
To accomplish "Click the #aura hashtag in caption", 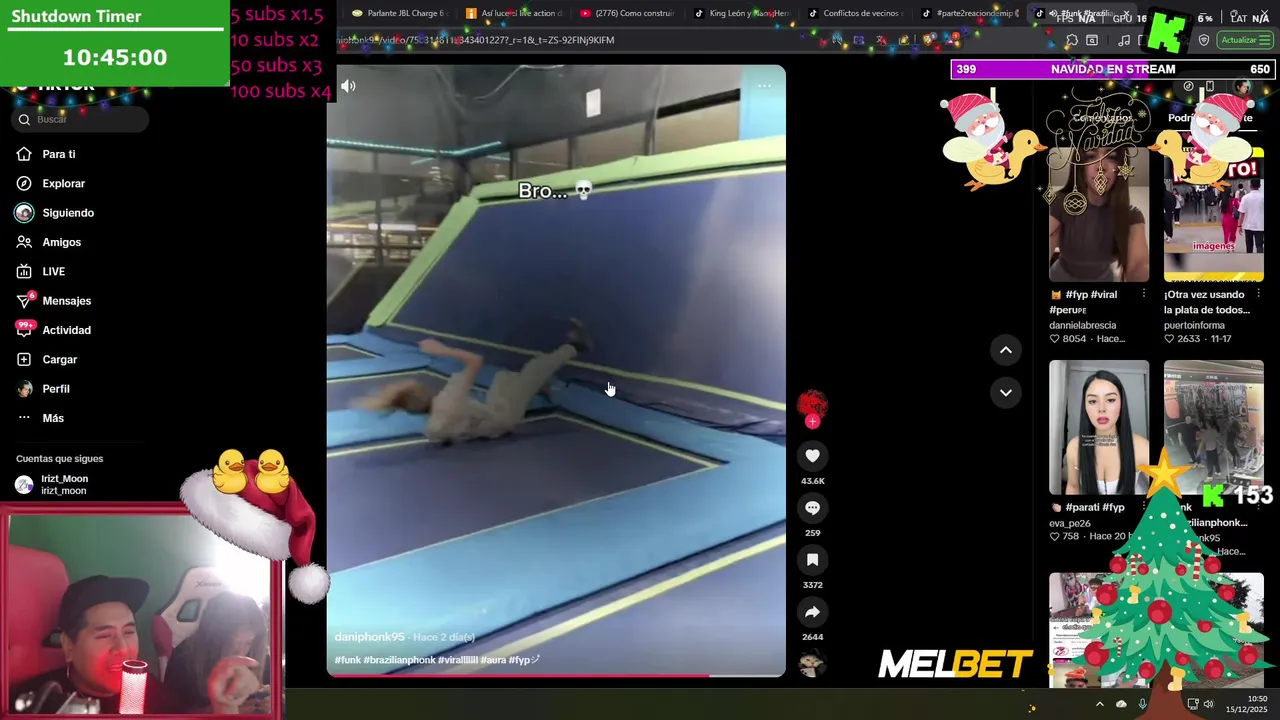I will [x=492, y=660].
